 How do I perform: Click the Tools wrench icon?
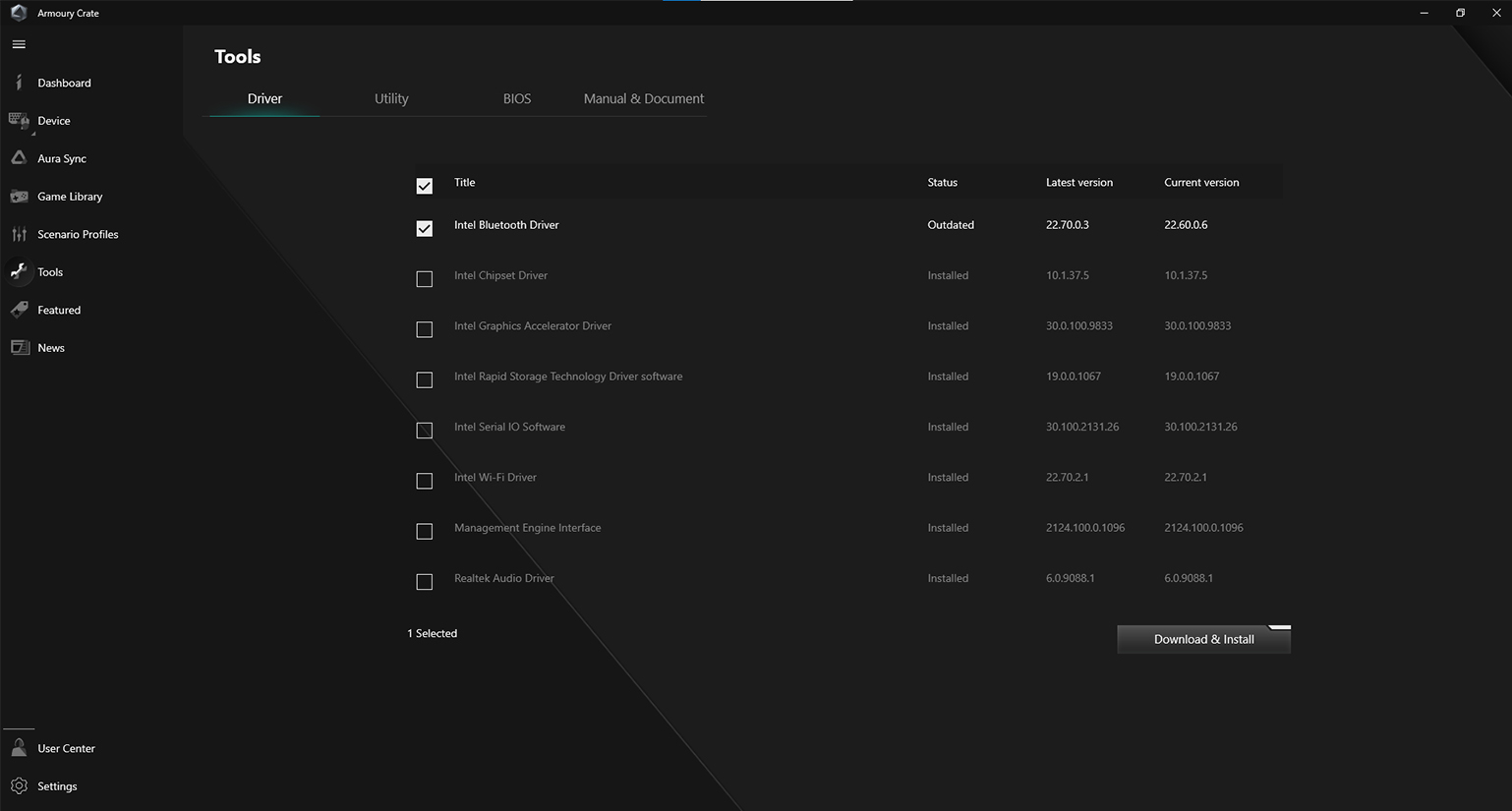[19, 271]
